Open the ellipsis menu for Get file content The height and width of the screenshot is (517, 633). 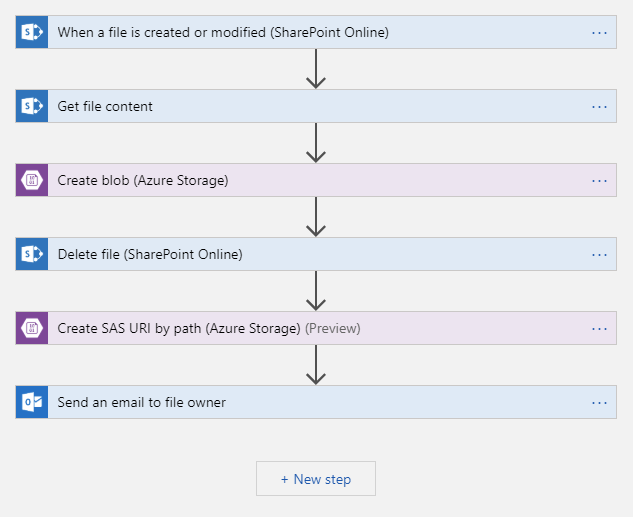coord(599,107)
